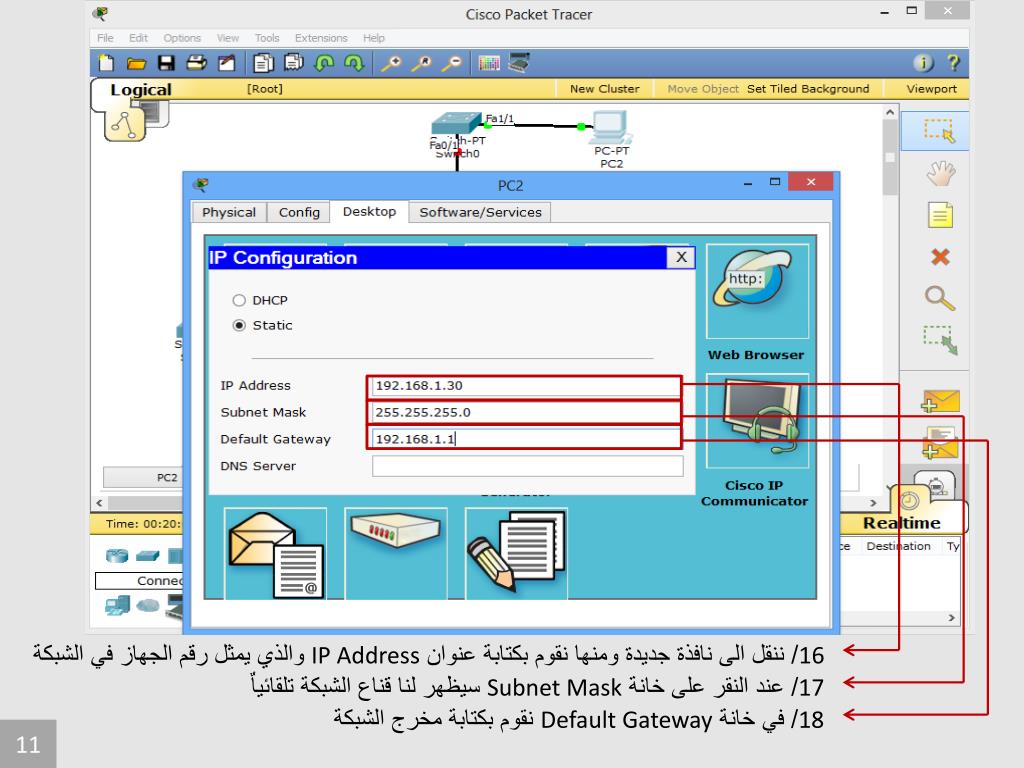Viewport: 1024px width, 768px height.
Task: Click the Realtime mode tab
Action: pyautogui.click(x=901, y=522)
